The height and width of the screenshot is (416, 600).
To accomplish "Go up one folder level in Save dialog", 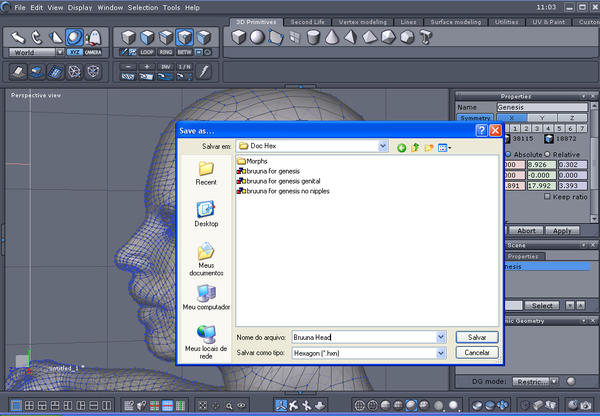I will pyautogui.click(x=415, y=147).
